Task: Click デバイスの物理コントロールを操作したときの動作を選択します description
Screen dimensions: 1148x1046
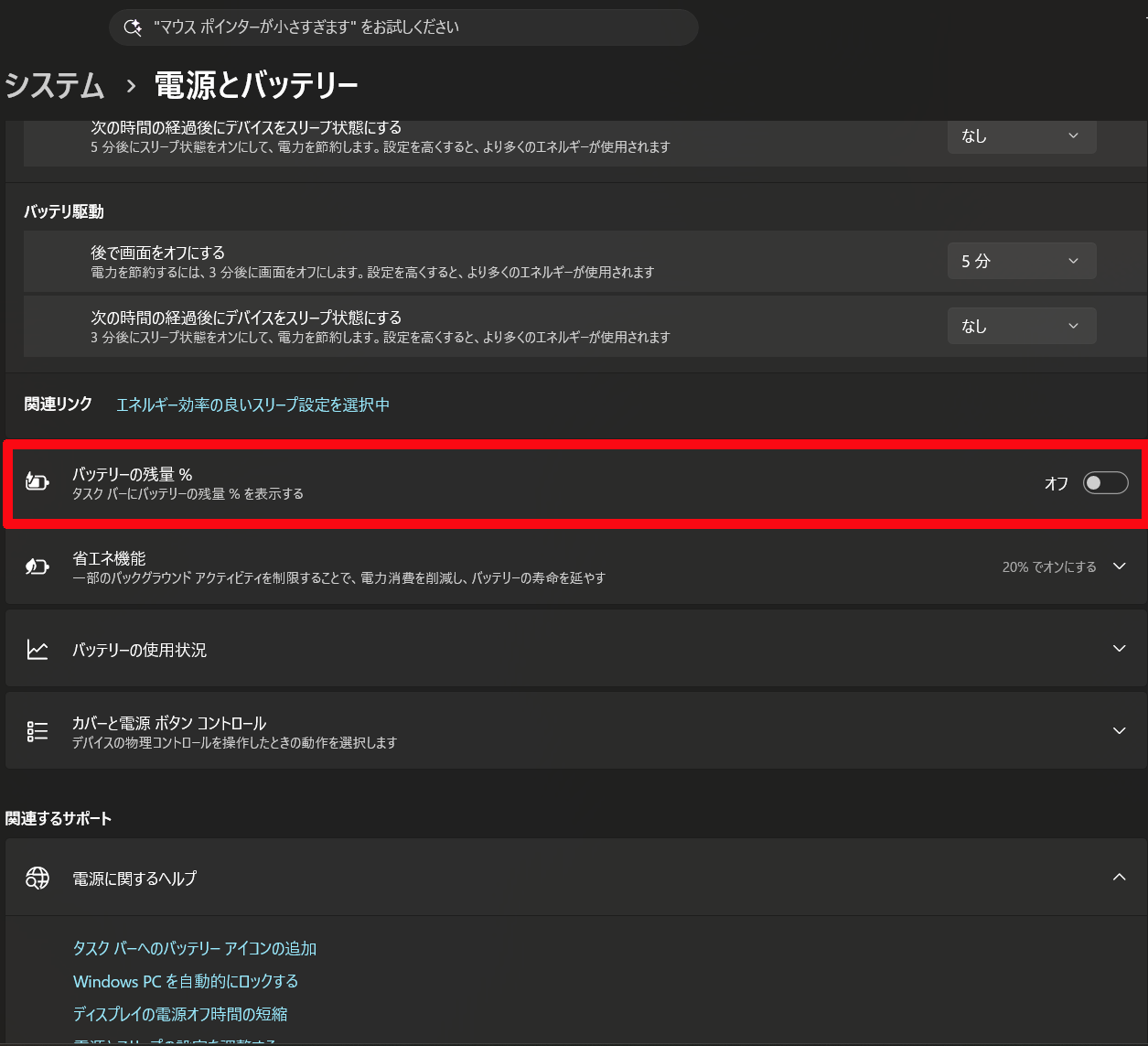Action: point(235,743)
